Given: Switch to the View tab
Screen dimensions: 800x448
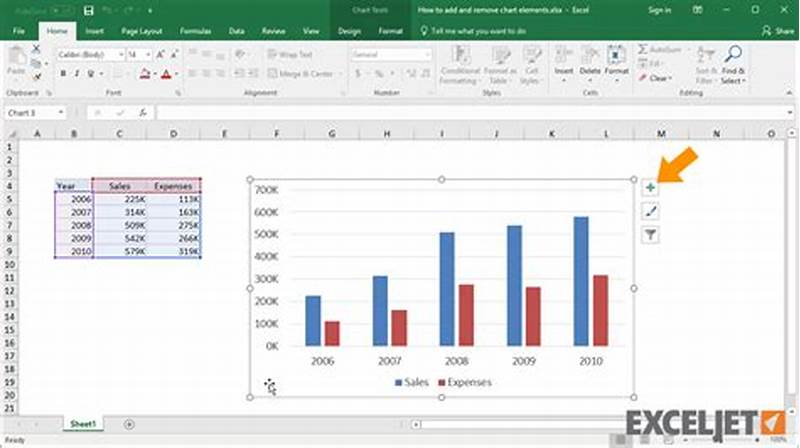Looking at the screenshot, I should (311, 31).
